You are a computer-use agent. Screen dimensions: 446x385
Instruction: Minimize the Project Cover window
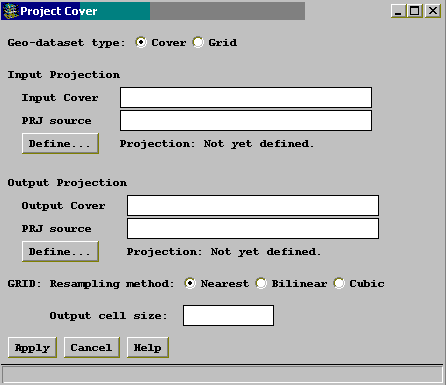point(398,11)
